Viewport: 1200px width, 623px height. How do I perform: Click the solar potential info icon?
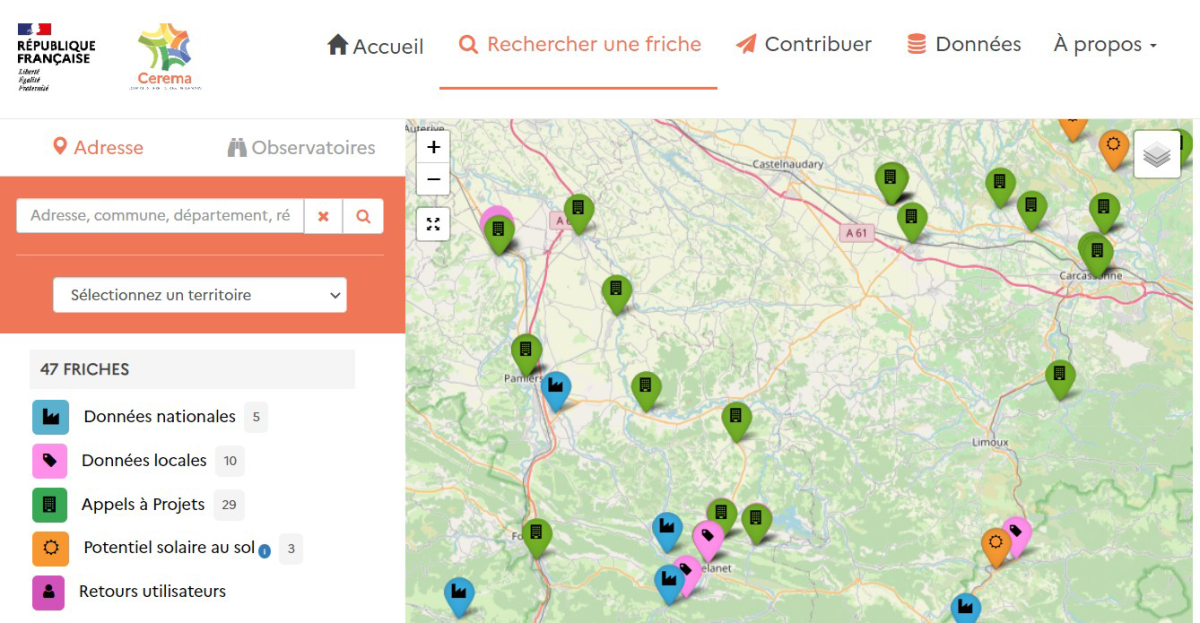[265, 551]
